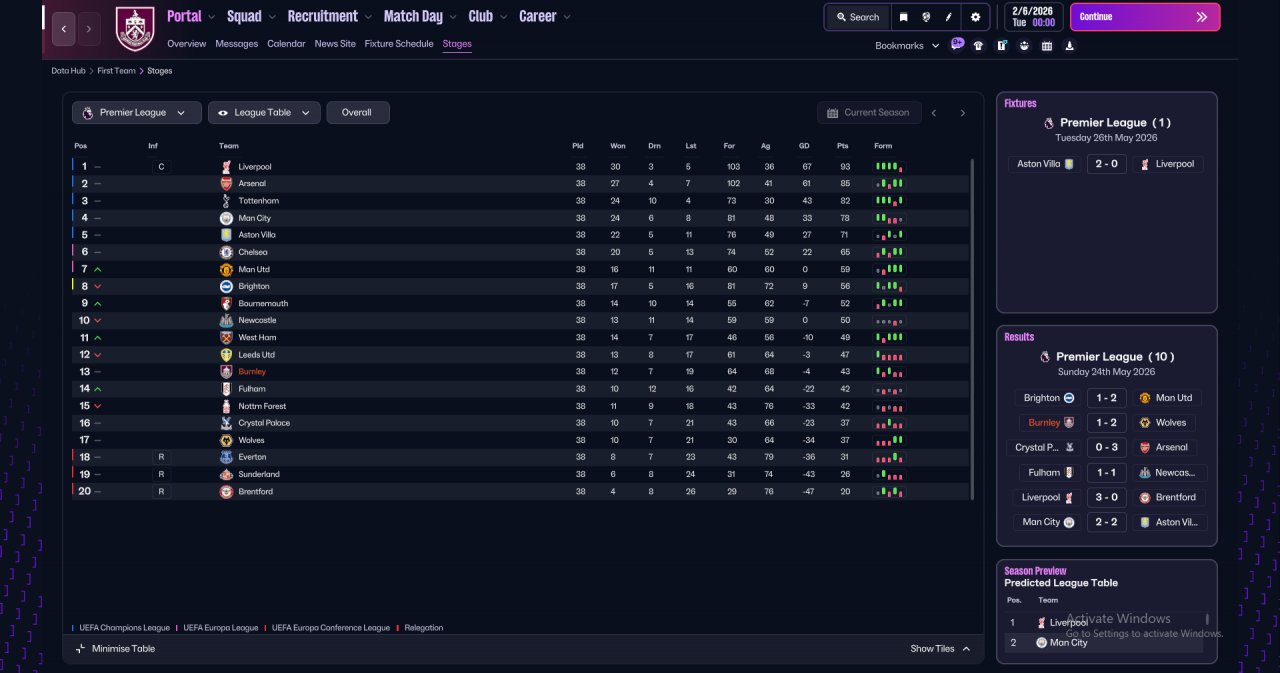The width and height of the screenshot is (1280, 673).
Task: Click the Burnley 1 - 2 Wolves result score
Action: 1107,422
